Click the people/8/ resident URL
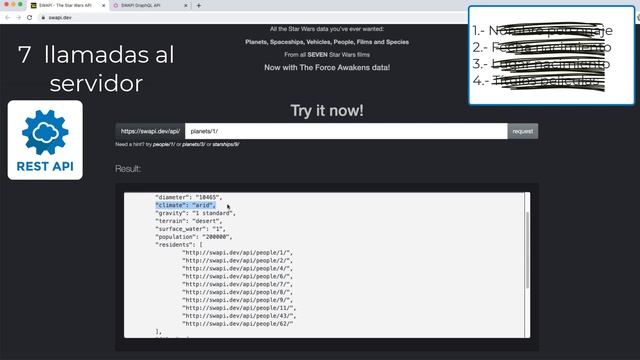This screenshot has width=640, height=360. (x=237, y=292)
